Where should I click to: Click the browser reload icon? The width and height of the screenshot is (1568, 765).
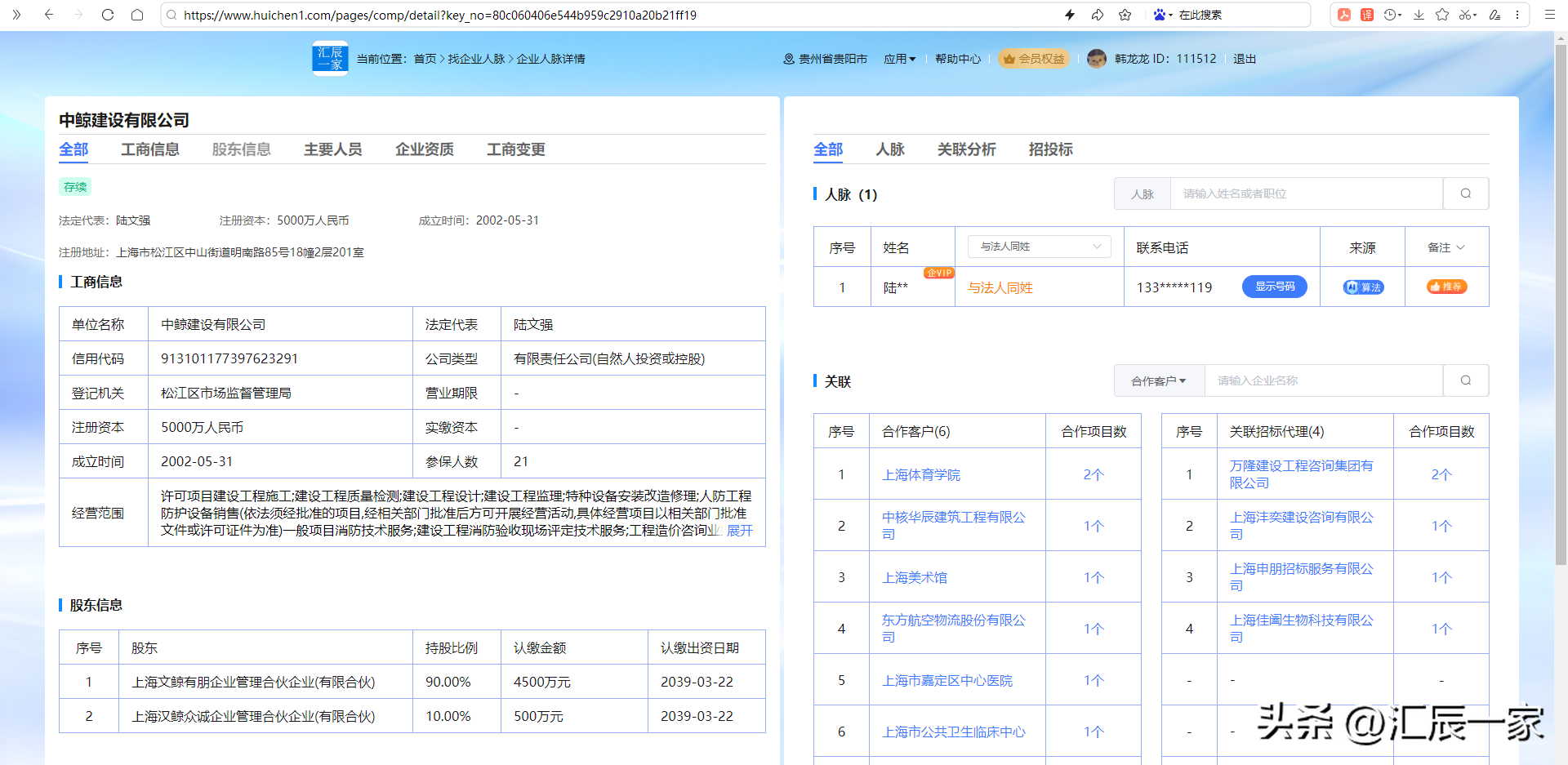coord(108,15)
